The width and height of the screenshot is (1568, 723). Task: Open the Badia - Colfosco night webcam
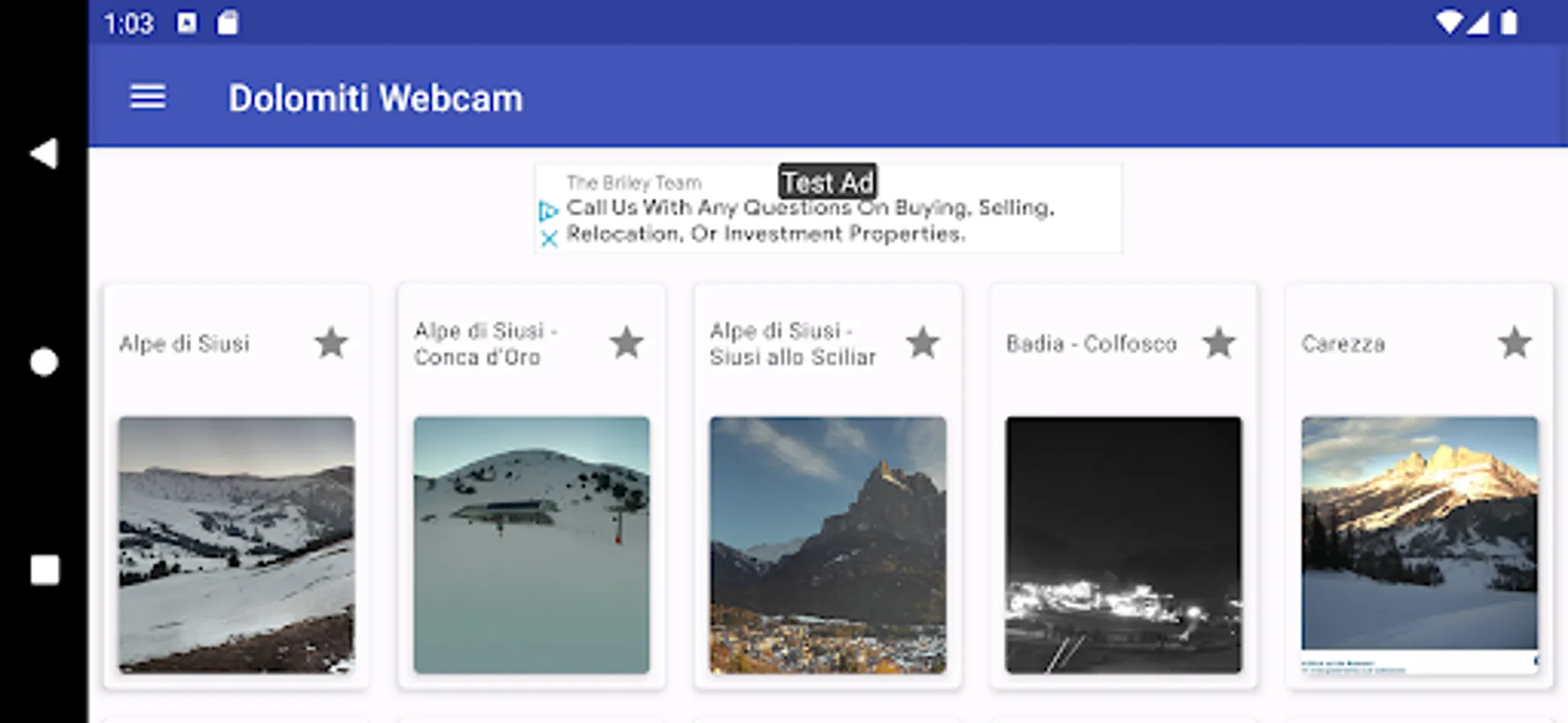point(1123,545)
